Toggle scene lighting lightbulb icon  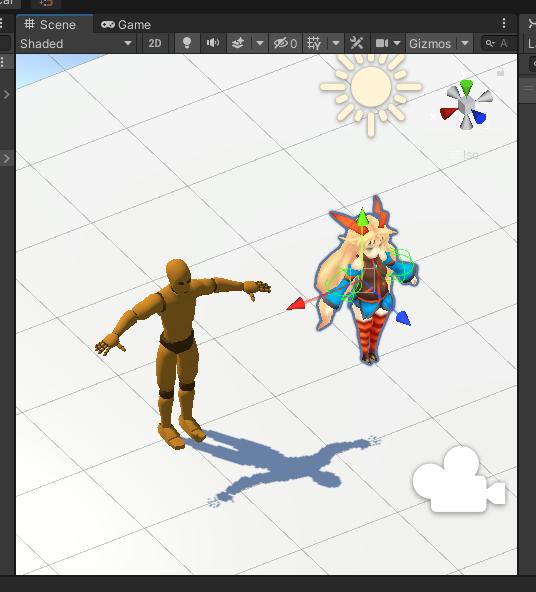[x=187, y=43]
